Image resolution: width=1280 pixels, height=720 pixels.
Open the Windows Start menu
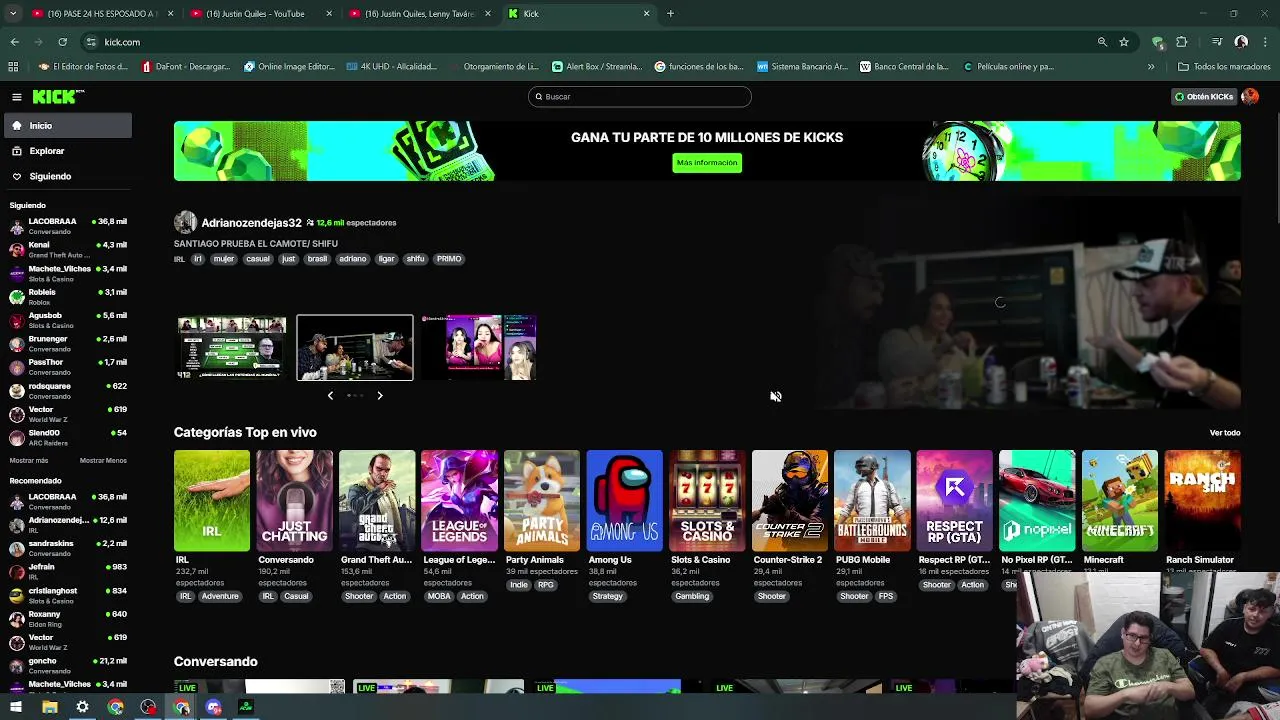click(x=16, y=707)
